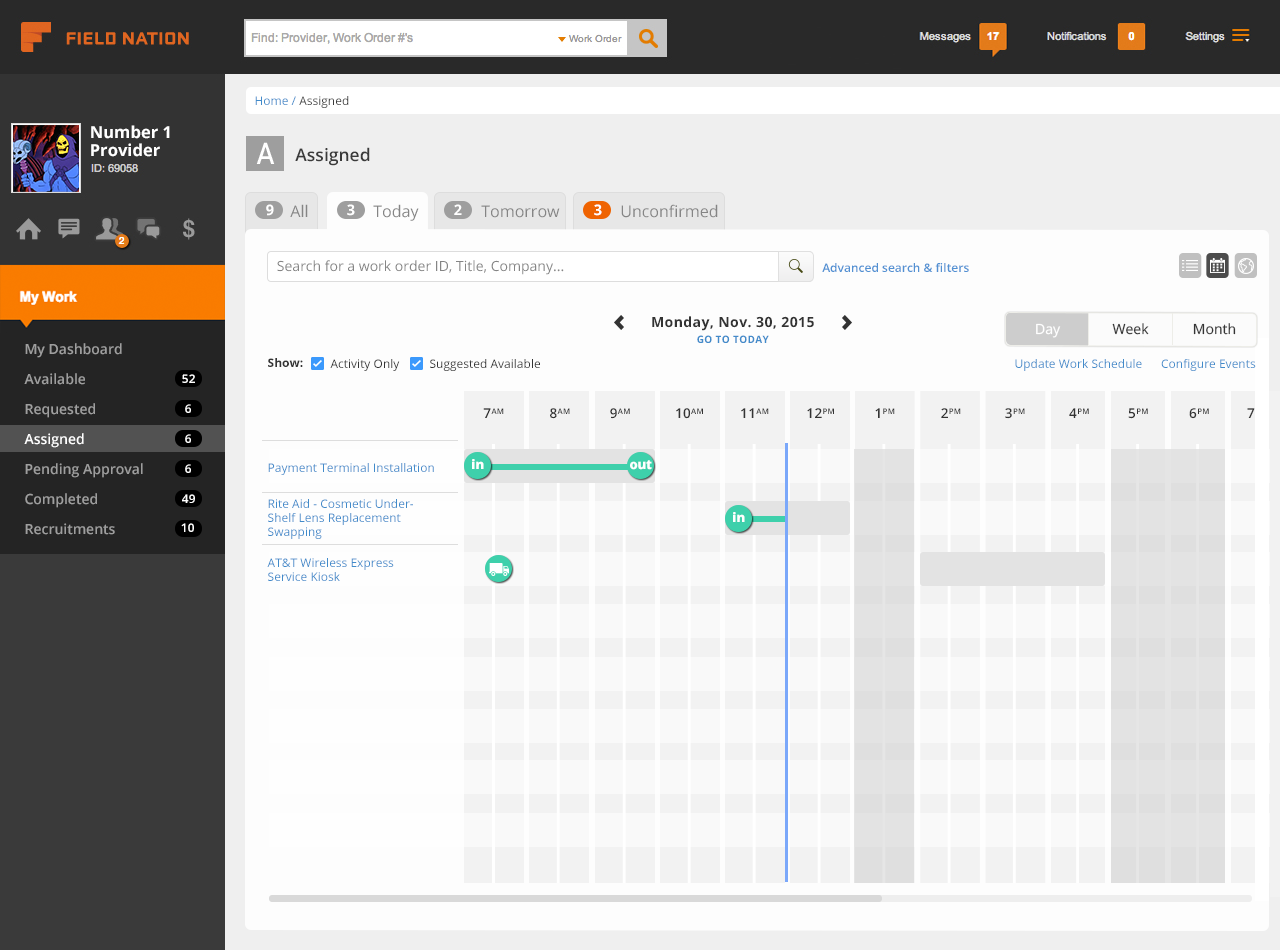Click the message note icon in sidebar
The width and height of the screenshot is (1280, 950).
[x=69, y=229]
